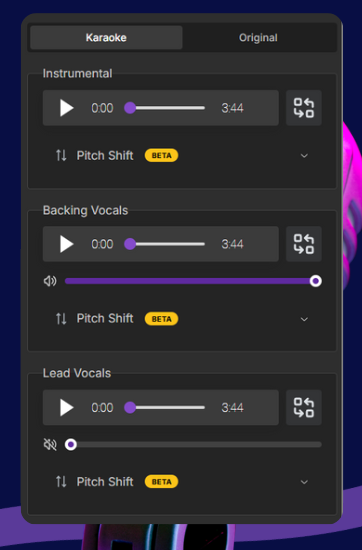Click the Instrumental swap/convert icon
This screenshot has height=550, width=362.
click(x=304, y=108)
